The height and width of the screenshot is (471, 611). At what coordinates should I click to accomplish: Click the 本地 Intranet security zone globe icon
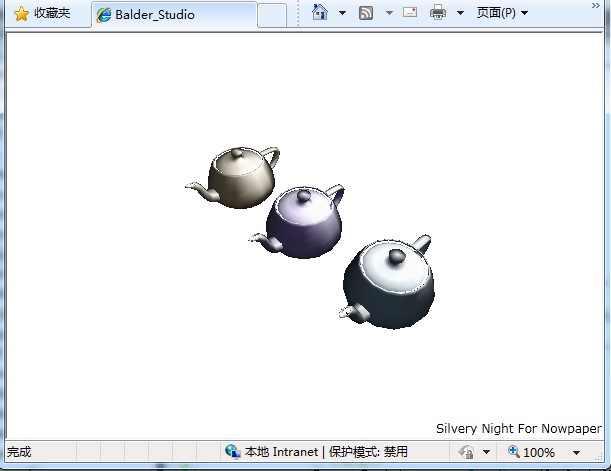pos(233,452)
